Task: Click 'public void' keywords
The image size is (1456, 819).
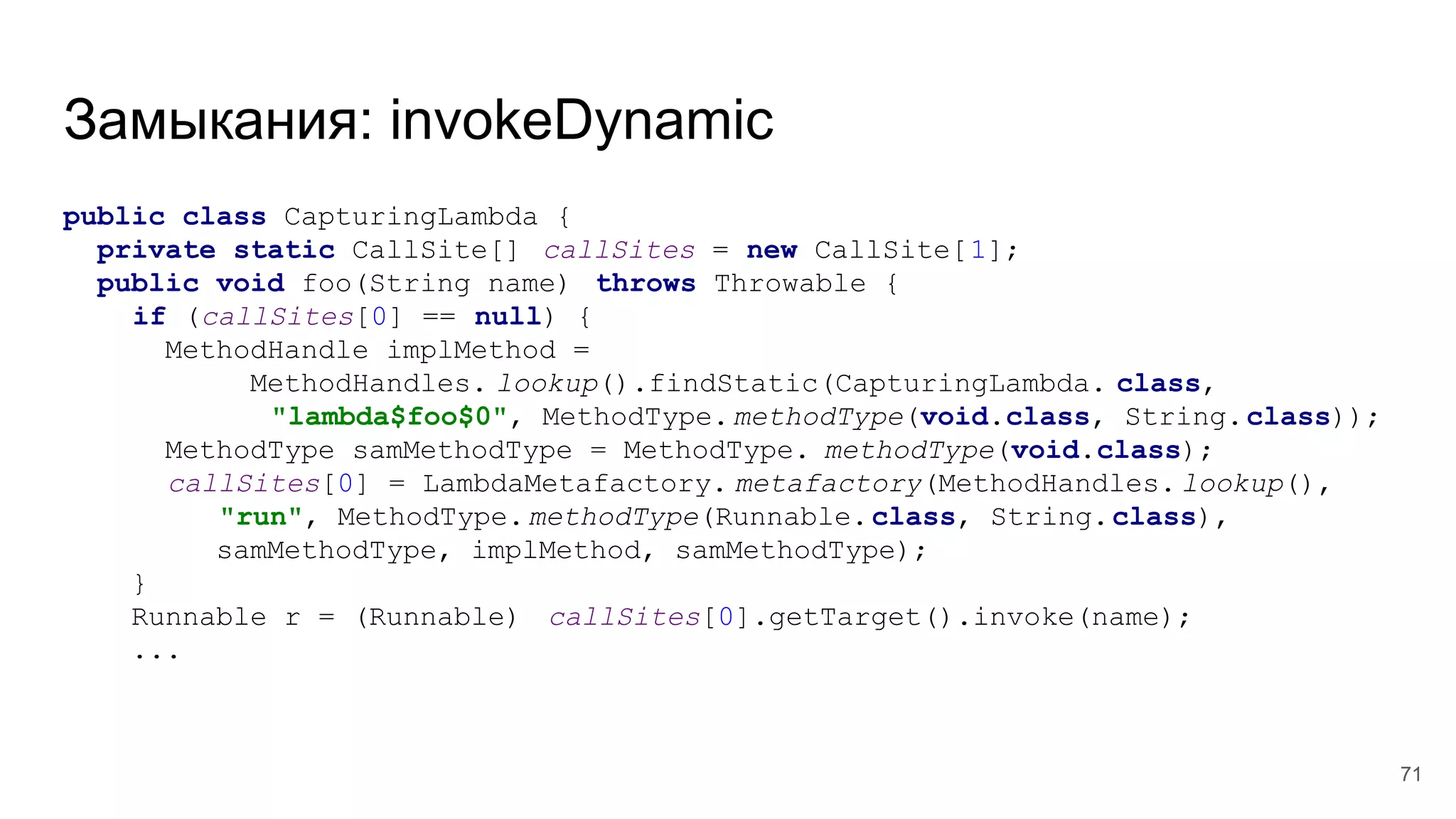Action: [x=191, y=284]
